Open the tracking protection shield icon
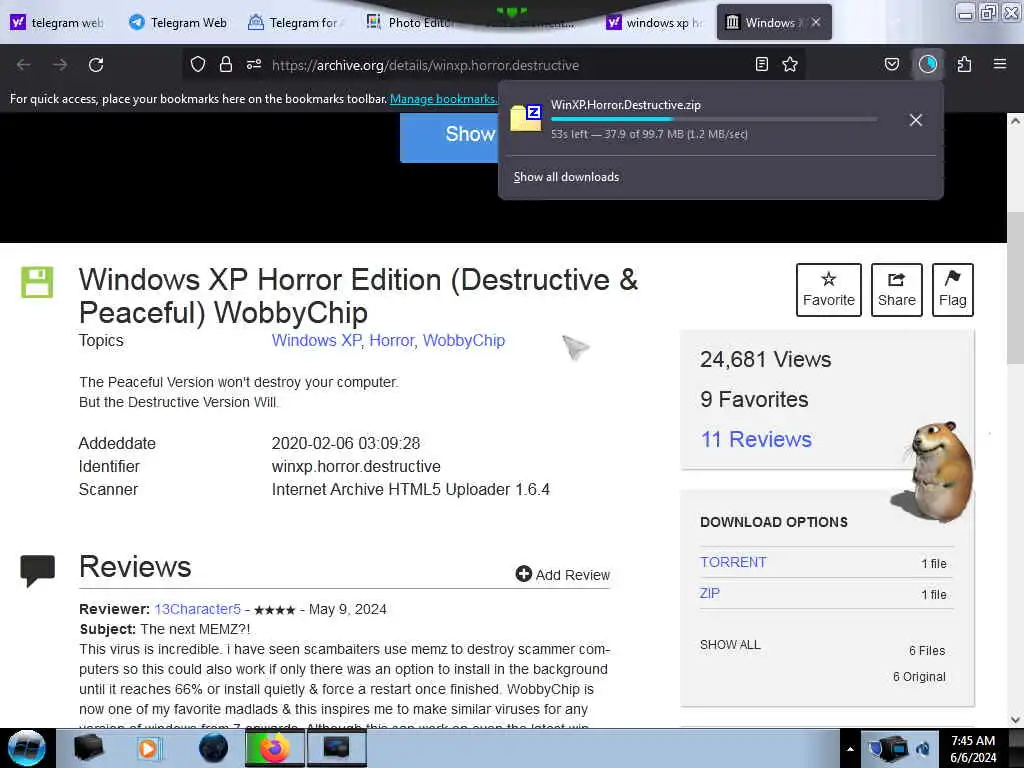The height and width of the screenshot is (768, 1024). click(x=198, y=65)
